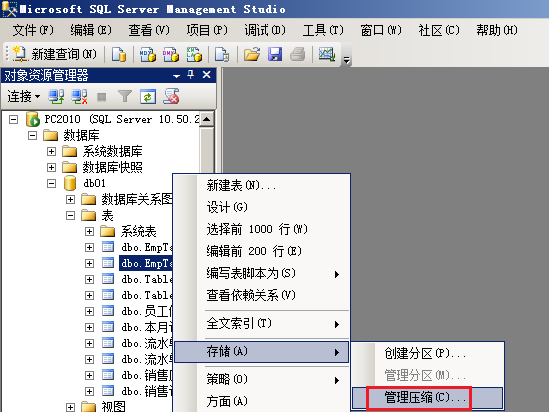Open the 工具(T) menu
This screenshot has width=549, height=412.
[x=323, y=30]
